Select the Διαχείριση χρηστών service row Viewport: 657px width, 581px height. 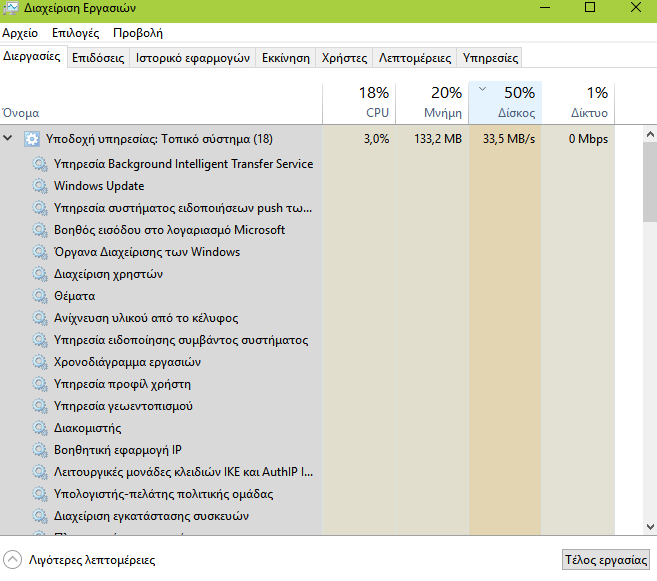click(308, 274)
